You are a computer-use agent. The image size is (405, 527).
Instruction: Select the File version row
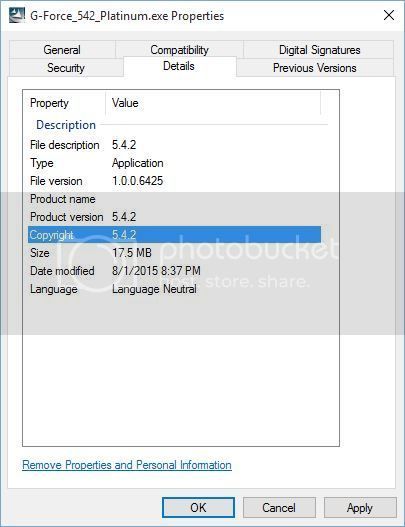pos(174,181)
